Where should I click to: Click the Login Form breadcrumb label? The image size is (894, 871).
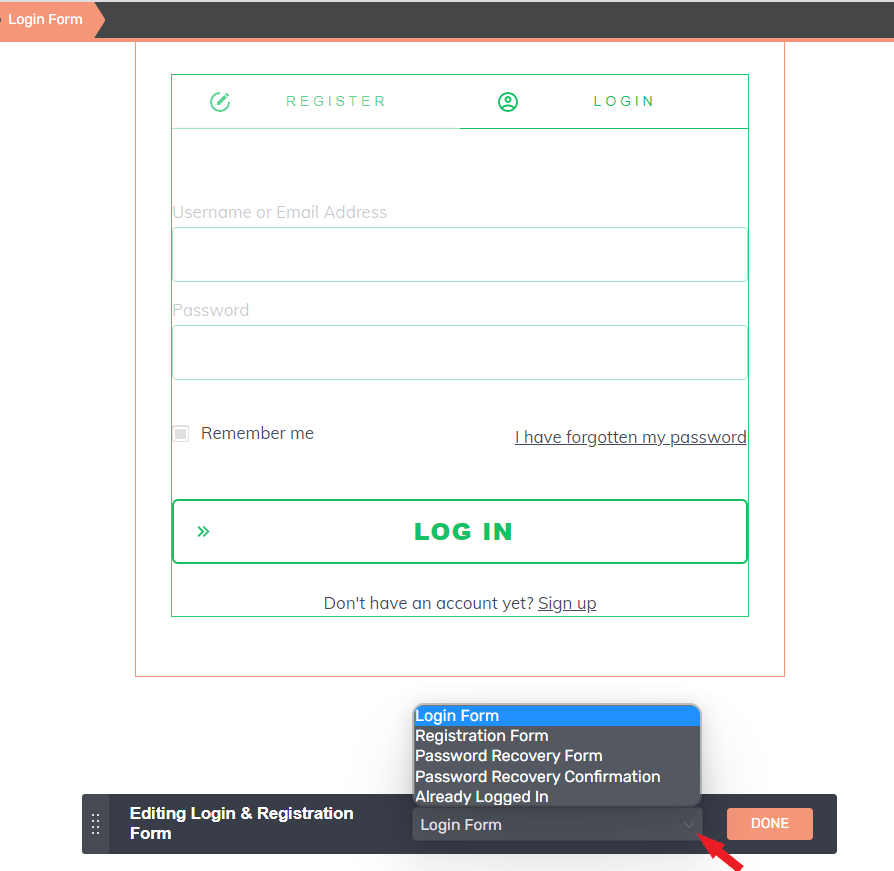click(x=46, y=19)
